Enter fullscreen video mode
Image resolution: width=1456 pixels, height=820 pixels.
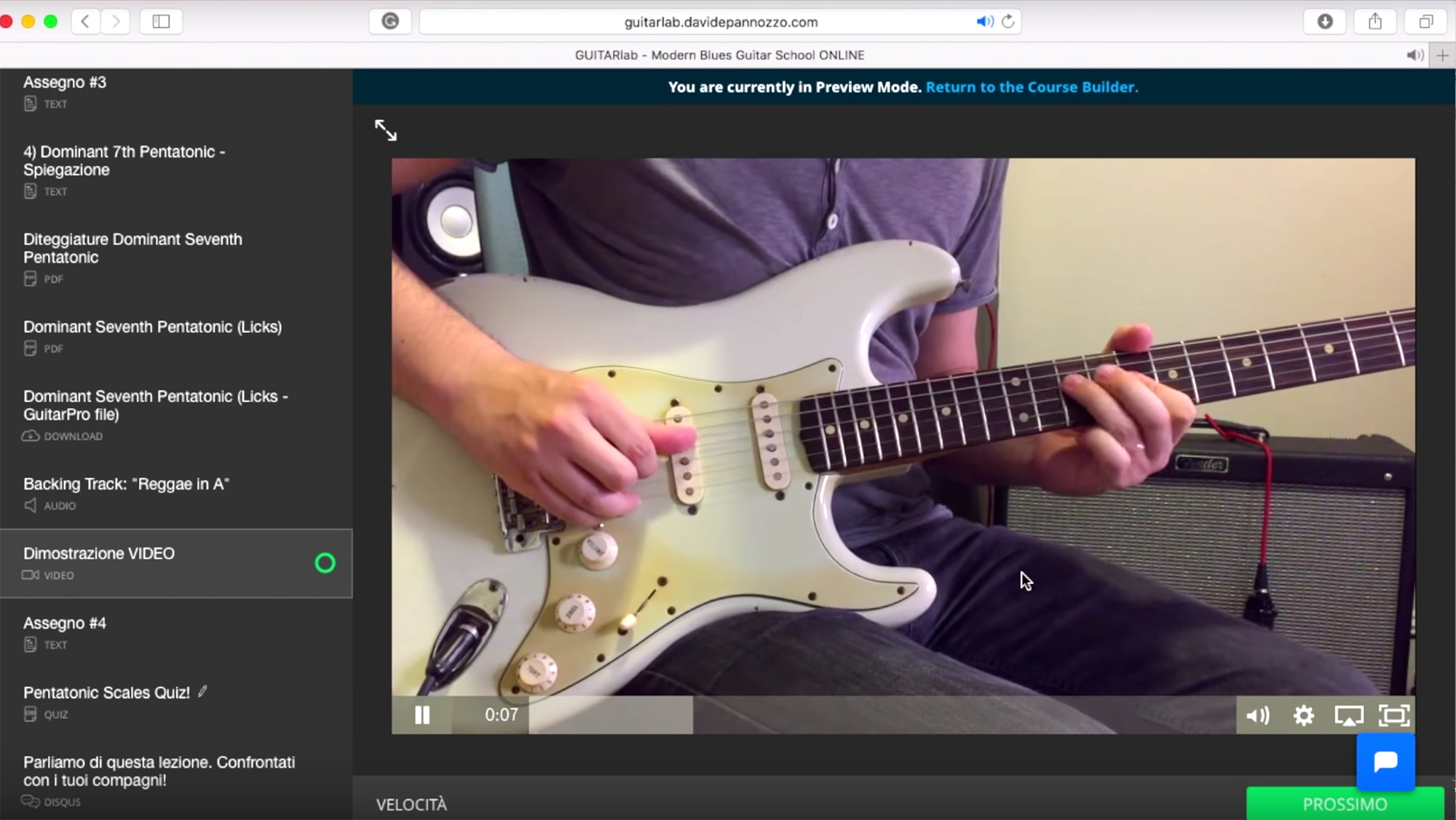[1394, 716]
